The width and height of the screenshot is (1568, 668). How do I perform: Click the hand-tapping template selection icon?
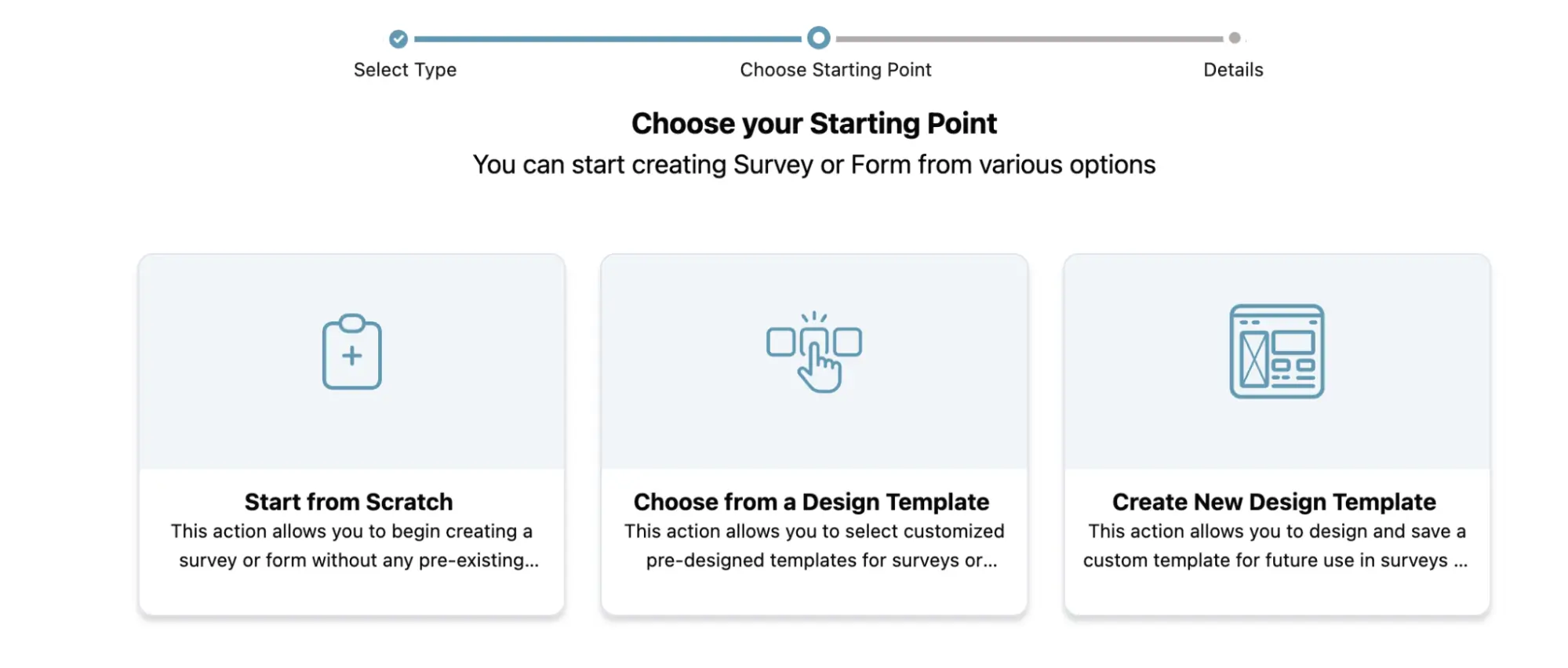click(x=814, y=352)
